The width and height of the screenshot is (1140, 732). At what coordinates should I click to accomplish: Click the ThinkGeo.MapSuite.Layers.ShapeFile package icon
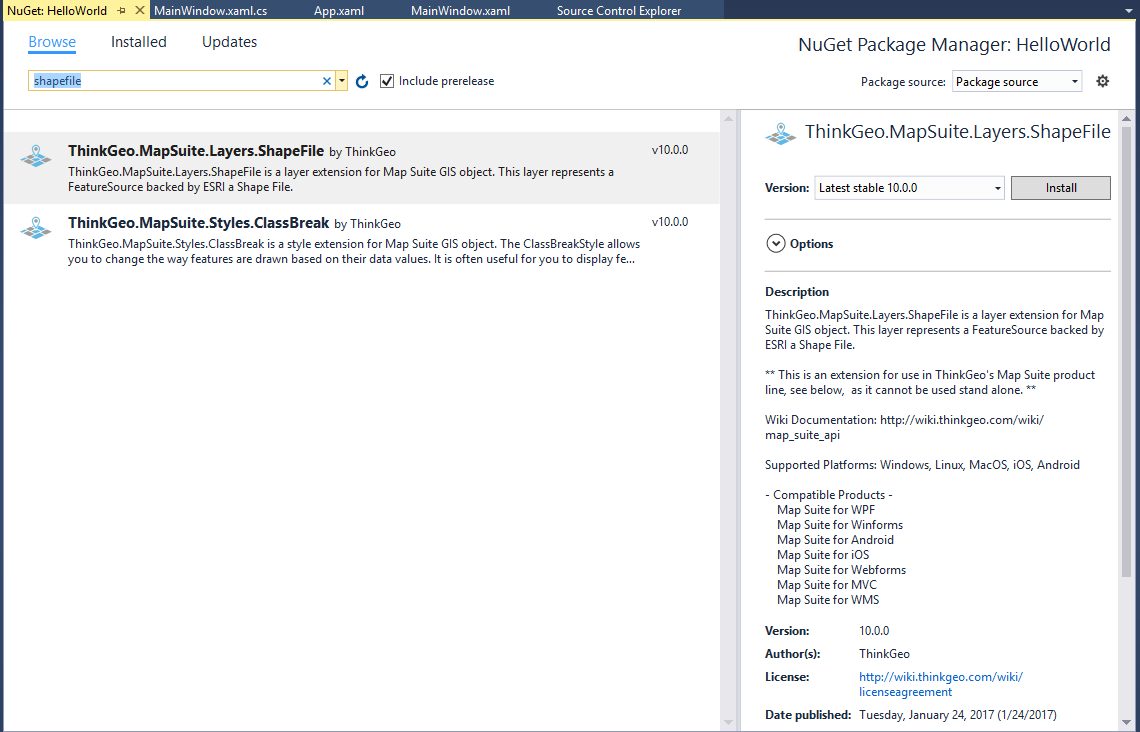(35, 155)
